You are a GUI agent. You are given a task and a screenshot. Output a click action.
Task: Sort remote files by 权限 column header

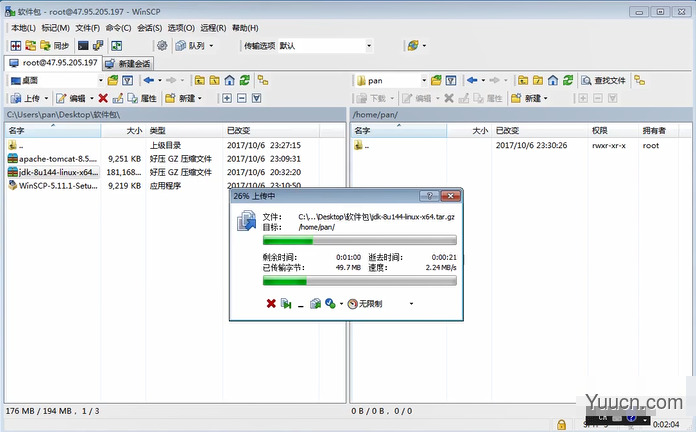click(613, 131)
